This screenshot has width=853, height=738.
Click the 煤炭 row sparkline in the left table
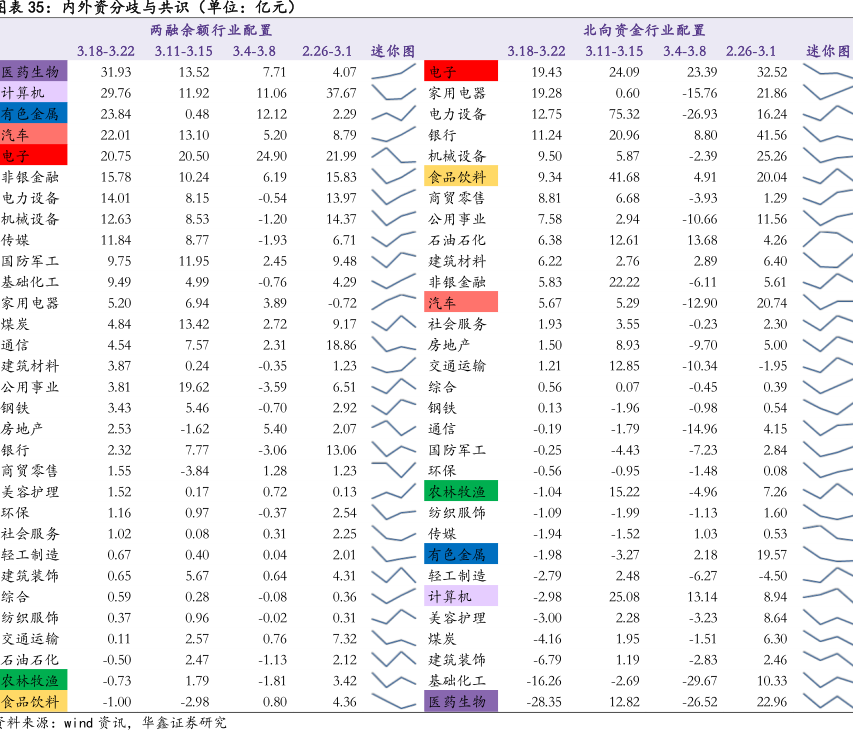pyautogui.click(x=393, y=324)
